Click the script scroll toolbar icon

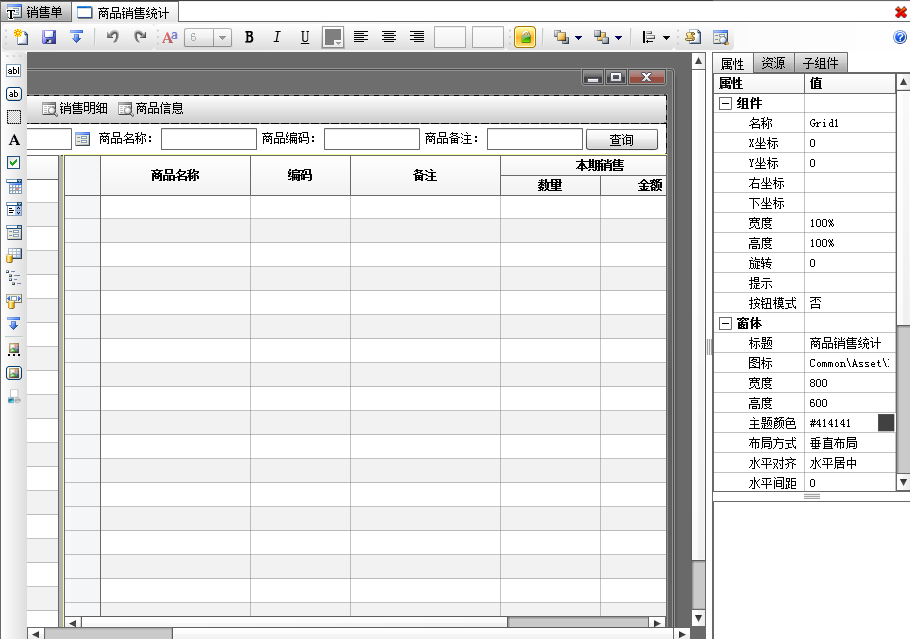692,37
